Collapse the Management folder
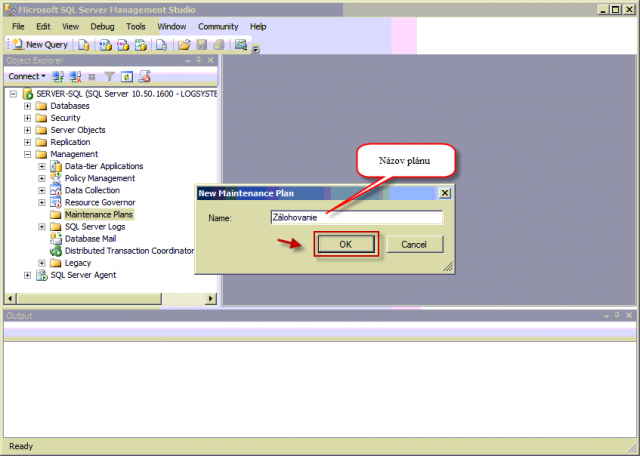The width and height of the screenshot is (640, 456). 27,154
